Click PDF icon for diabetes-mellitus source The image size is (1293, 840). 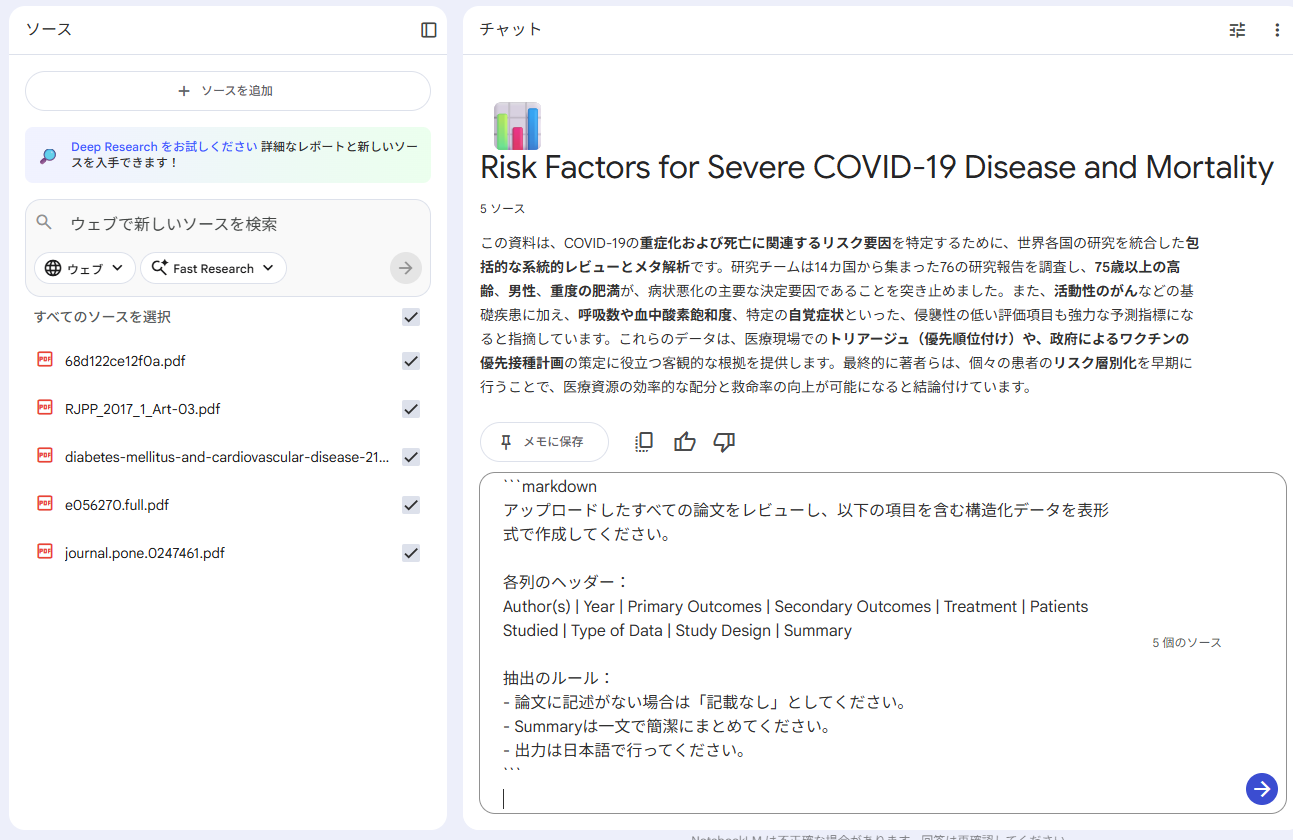coord(44,456)
